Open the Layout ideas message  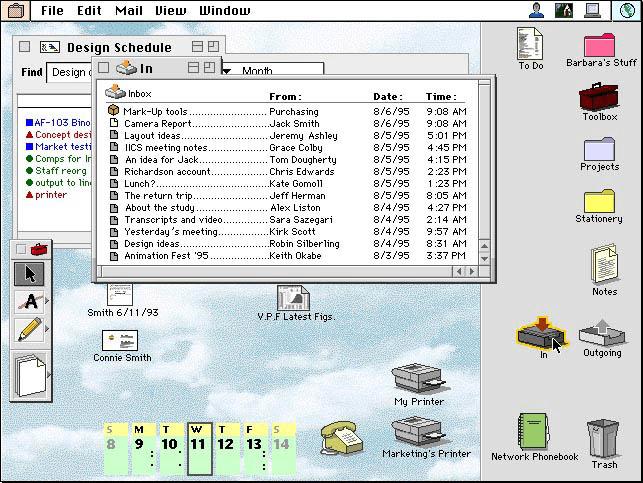click(x=287, y=135)
